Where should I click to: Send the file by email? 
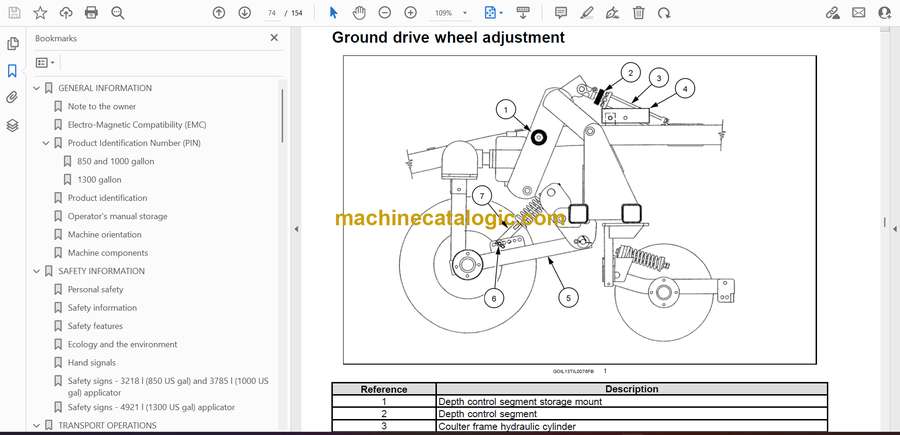[859, 13]
